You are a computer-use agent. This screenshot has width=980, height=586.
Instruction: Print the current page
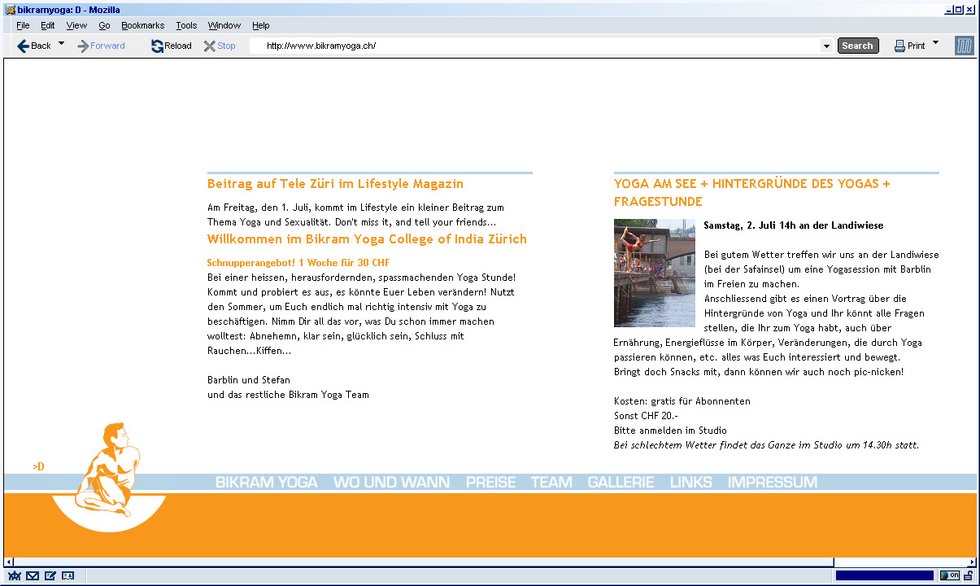point(910,46)
